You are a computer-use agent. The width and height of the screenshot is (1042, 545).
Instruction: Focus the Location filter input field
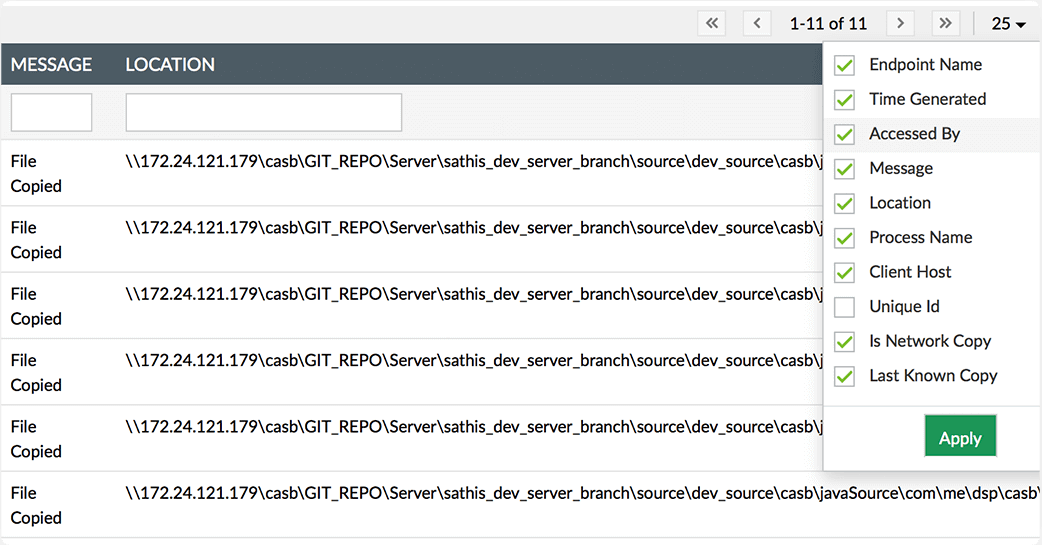[x=264, y=112]
